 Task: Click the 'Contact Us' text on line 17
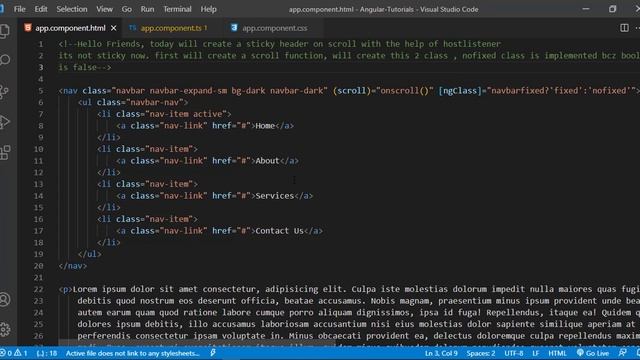point(280,231)
